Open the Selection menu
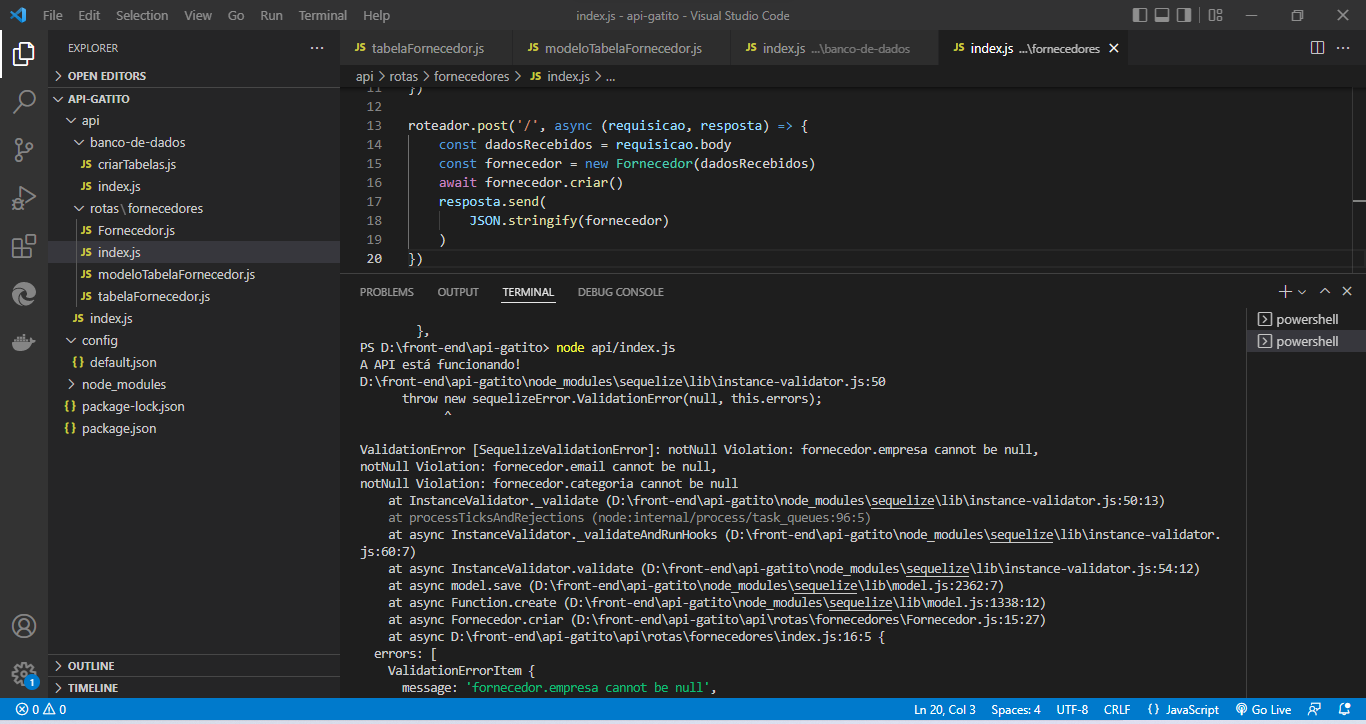Viewport: 1366px width, 724px height. (x=142, y=16)
